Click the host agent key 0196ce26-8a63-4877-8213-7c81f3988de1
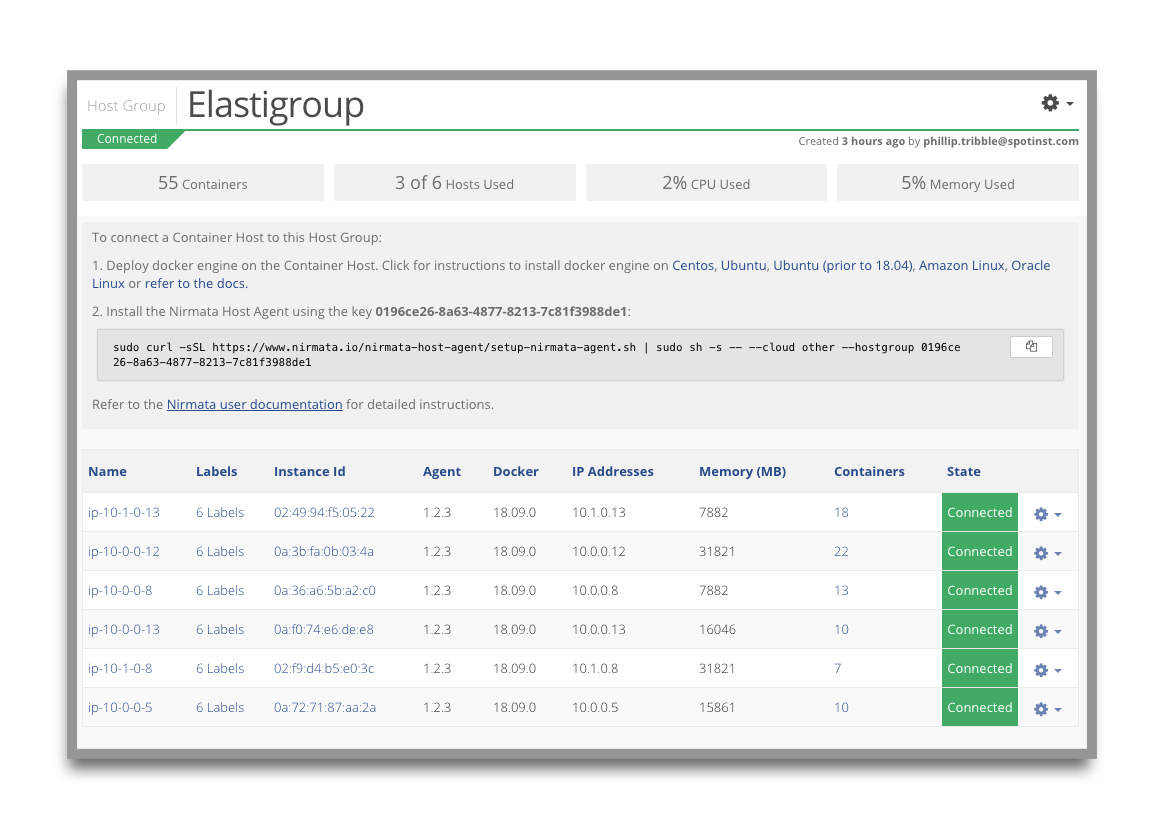Image resolution: width=1158 pixels, height=820 pixels. tap(501, 312)
